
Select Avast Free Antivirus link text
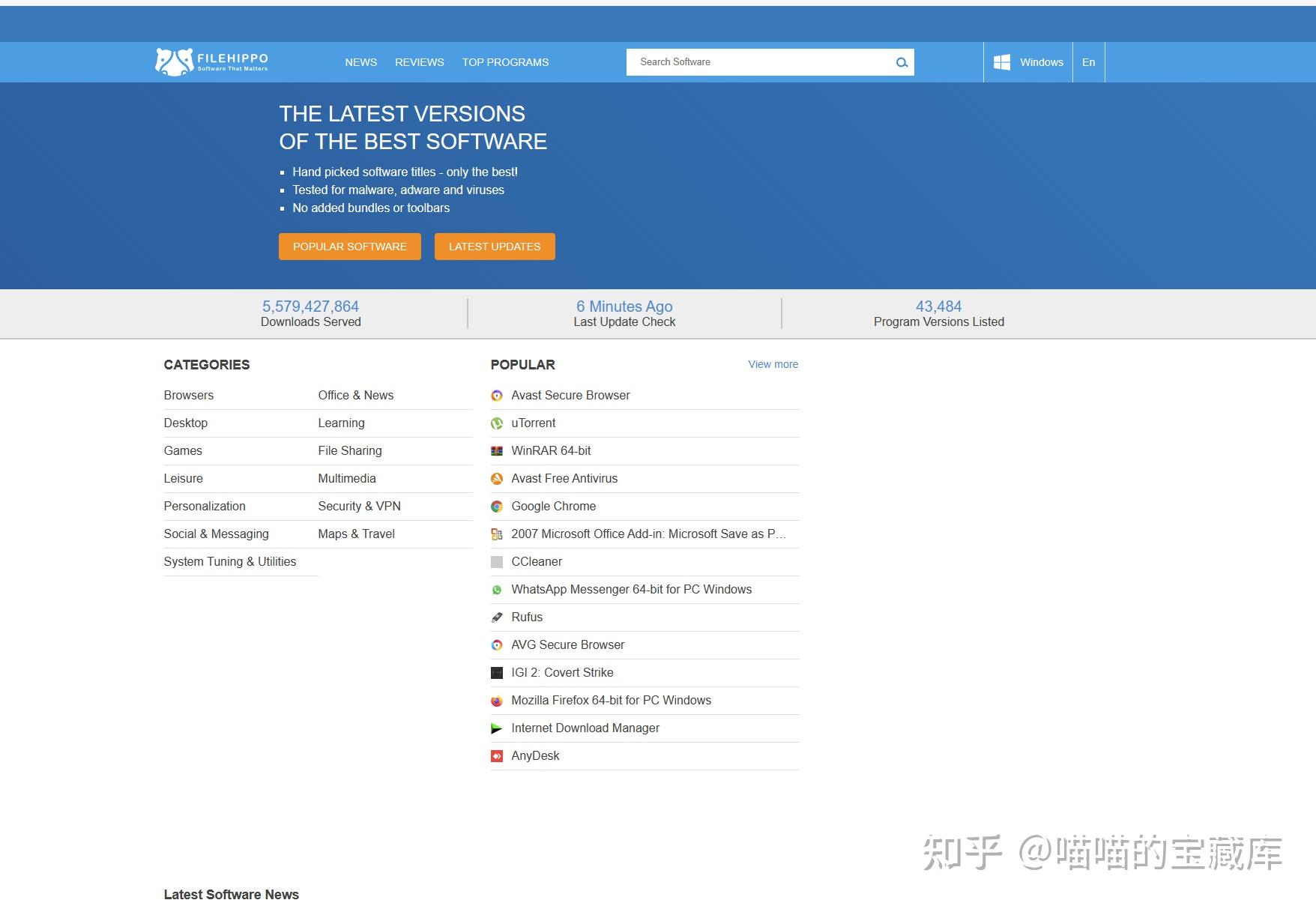(x=564, y=478)
